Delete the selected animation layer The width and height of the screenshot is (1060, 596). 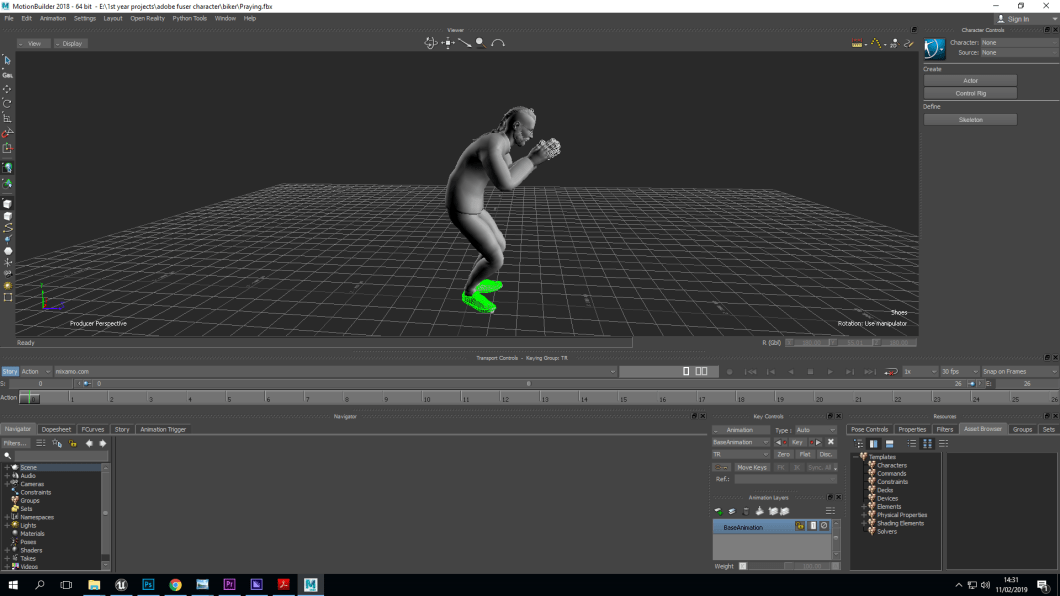[x=746, y=510]
